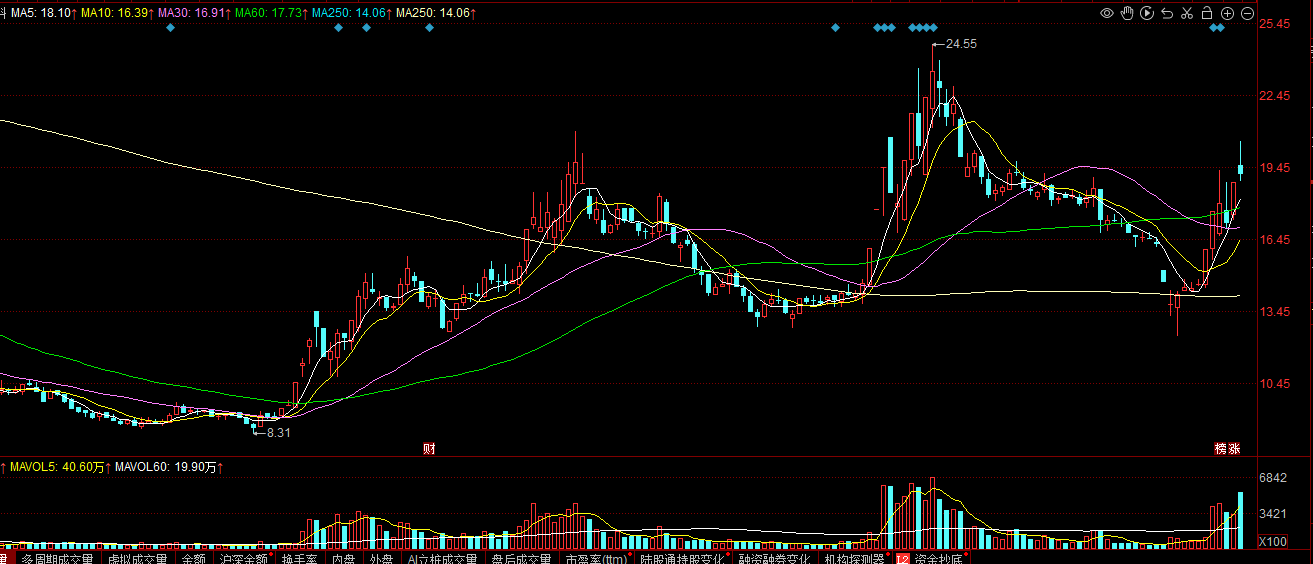Screen dimensions: 1313x564
Task: Open the 融资融券变化 tab
Action: coord(775,557)
